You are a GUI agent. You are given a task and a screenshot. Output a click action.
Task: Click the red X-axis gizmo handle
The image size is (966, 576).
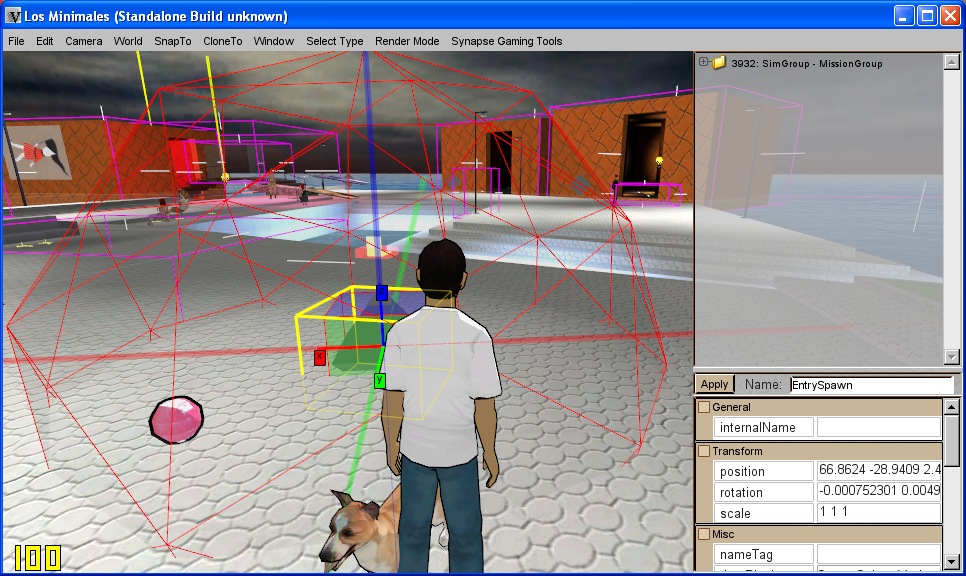(320, 357)
